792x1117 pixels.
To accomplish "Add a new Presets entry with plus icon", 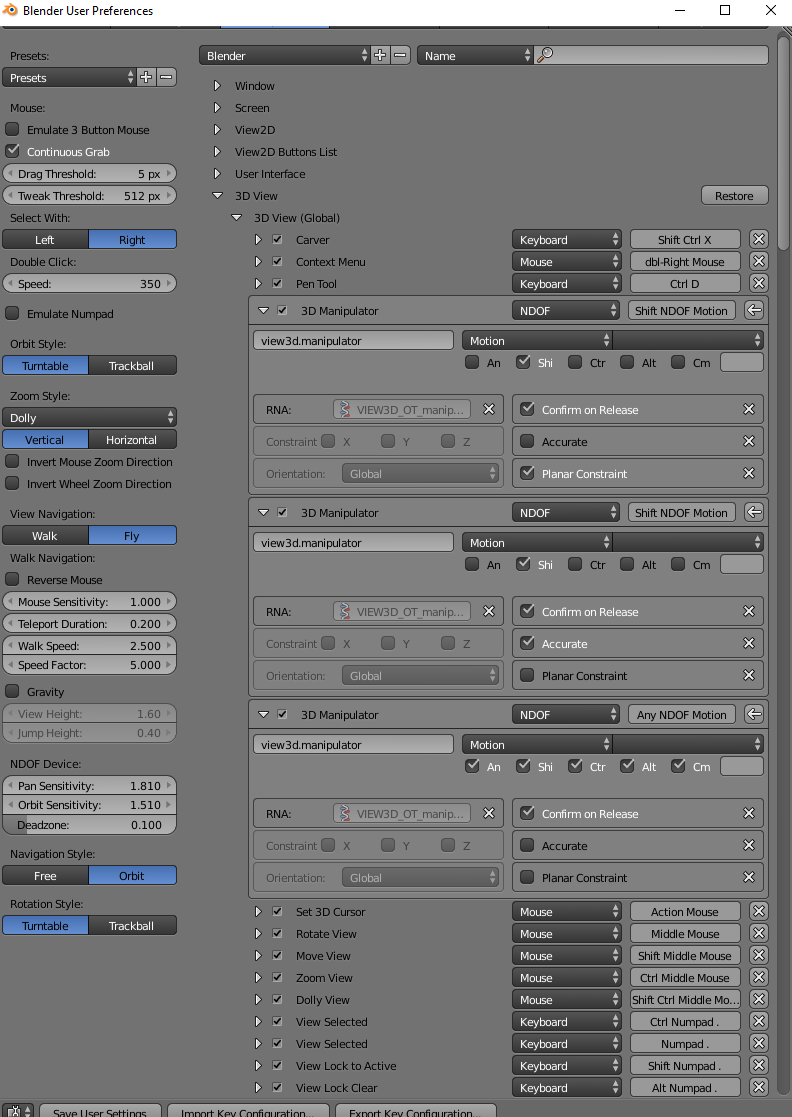I will 146,78.
